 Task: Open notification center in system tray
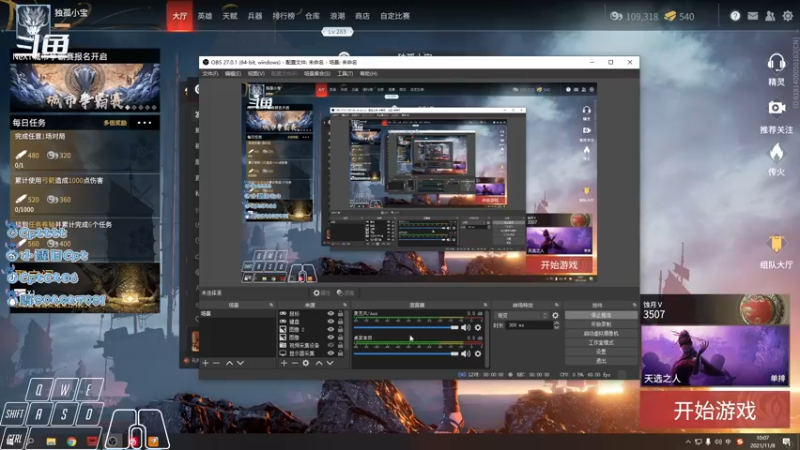click(x=787, y=441)
